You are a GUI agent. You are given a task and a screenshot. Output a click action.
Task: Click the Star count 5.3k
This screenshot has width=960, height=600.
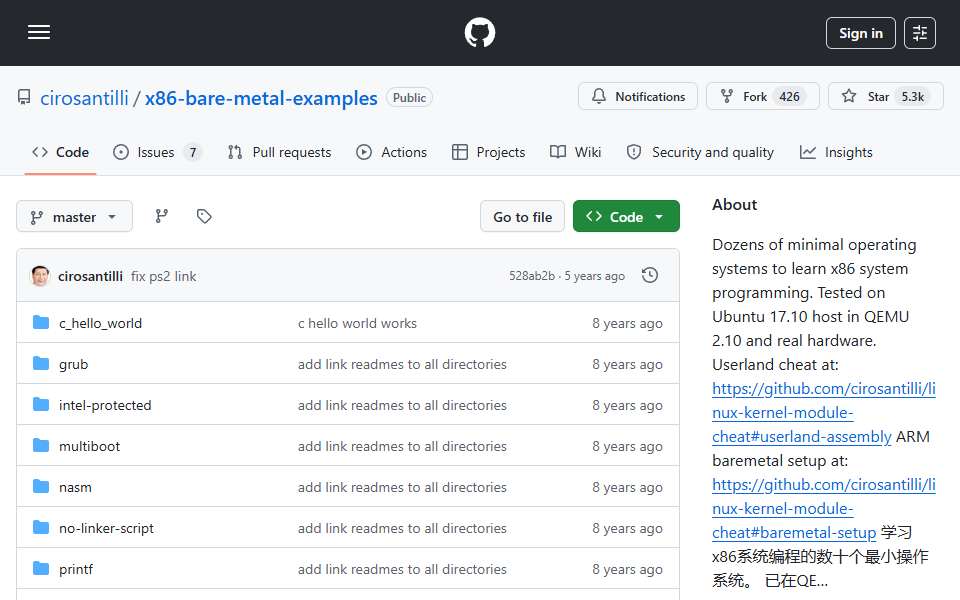pyautogui.click(x=912, y=97)
